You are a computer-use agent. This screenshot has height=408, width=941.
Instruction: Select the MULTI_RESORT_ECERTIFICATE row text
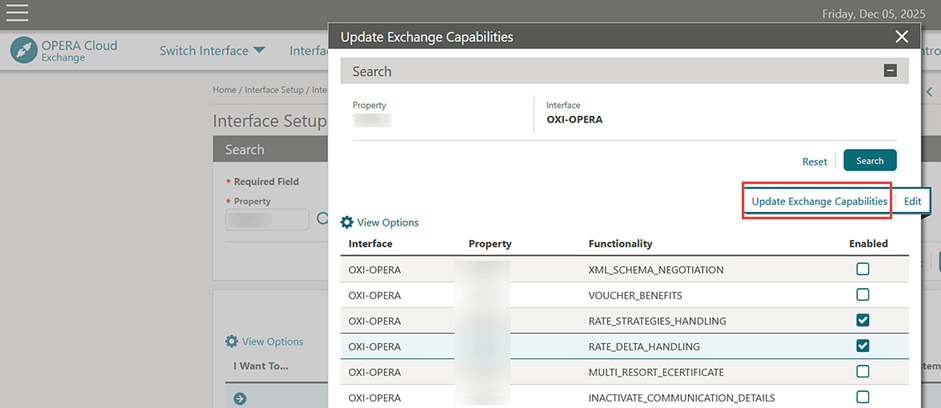click(656, 373)
